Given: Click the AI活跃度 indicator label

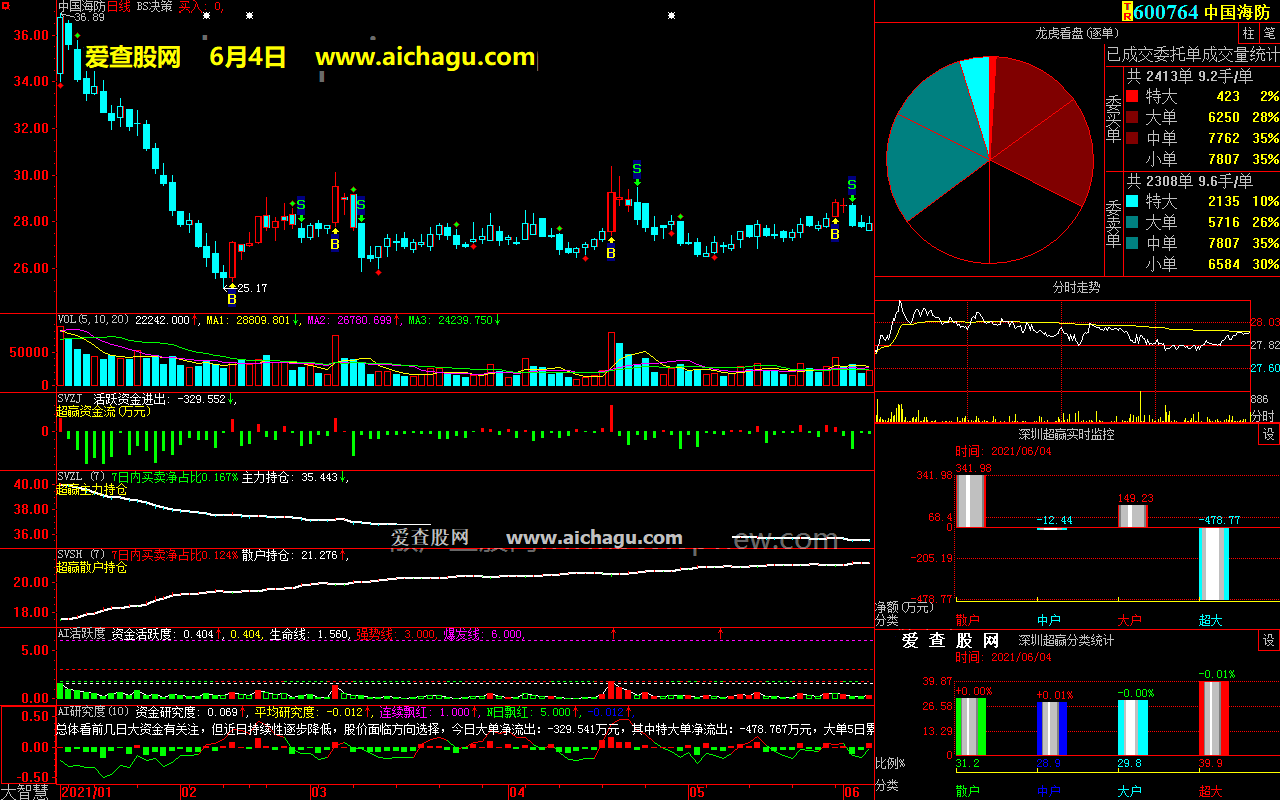Looking at the screenshot, I should click(81, 633).
